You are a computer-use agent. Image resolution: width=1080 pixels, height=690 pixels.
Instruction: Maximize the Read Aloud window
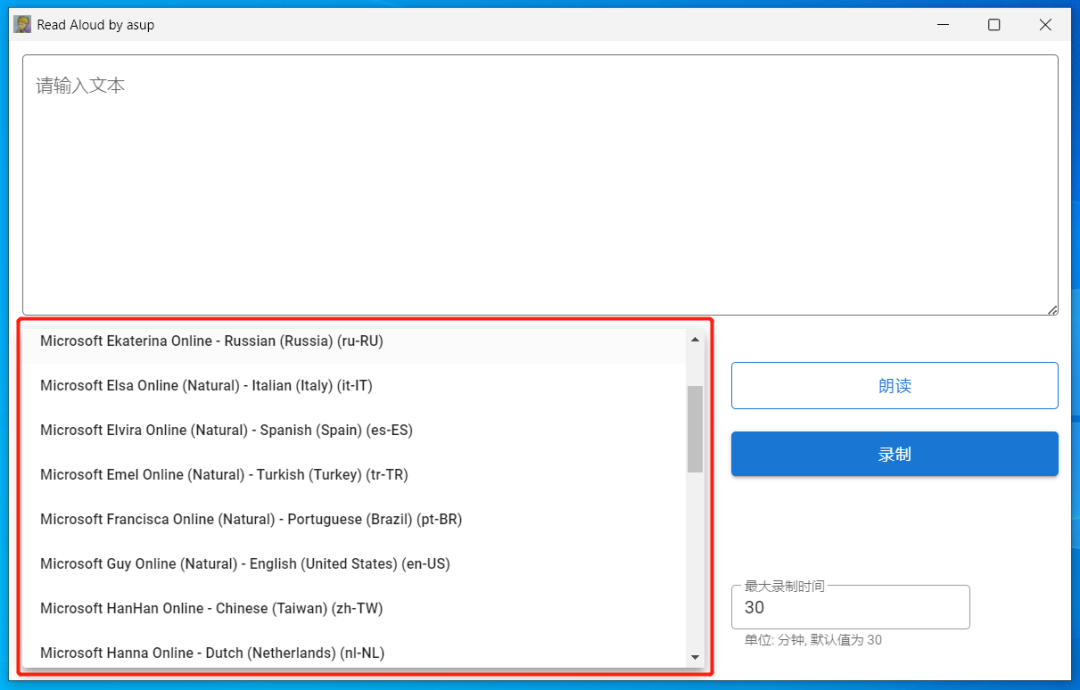click(x=994, y=25)
